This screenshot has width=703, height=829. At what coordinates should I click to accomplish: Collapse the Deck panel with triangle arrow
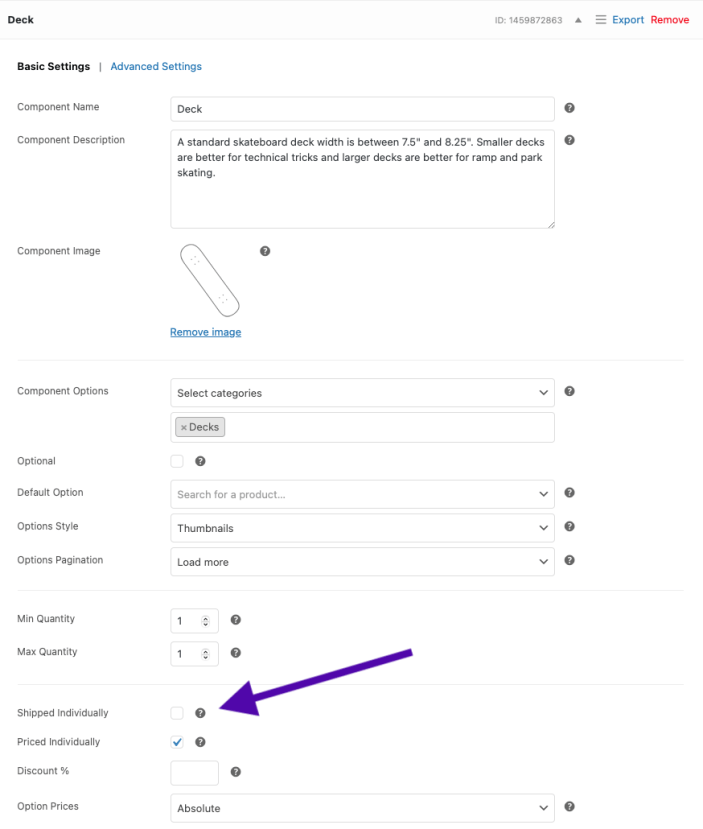[578, 20]
